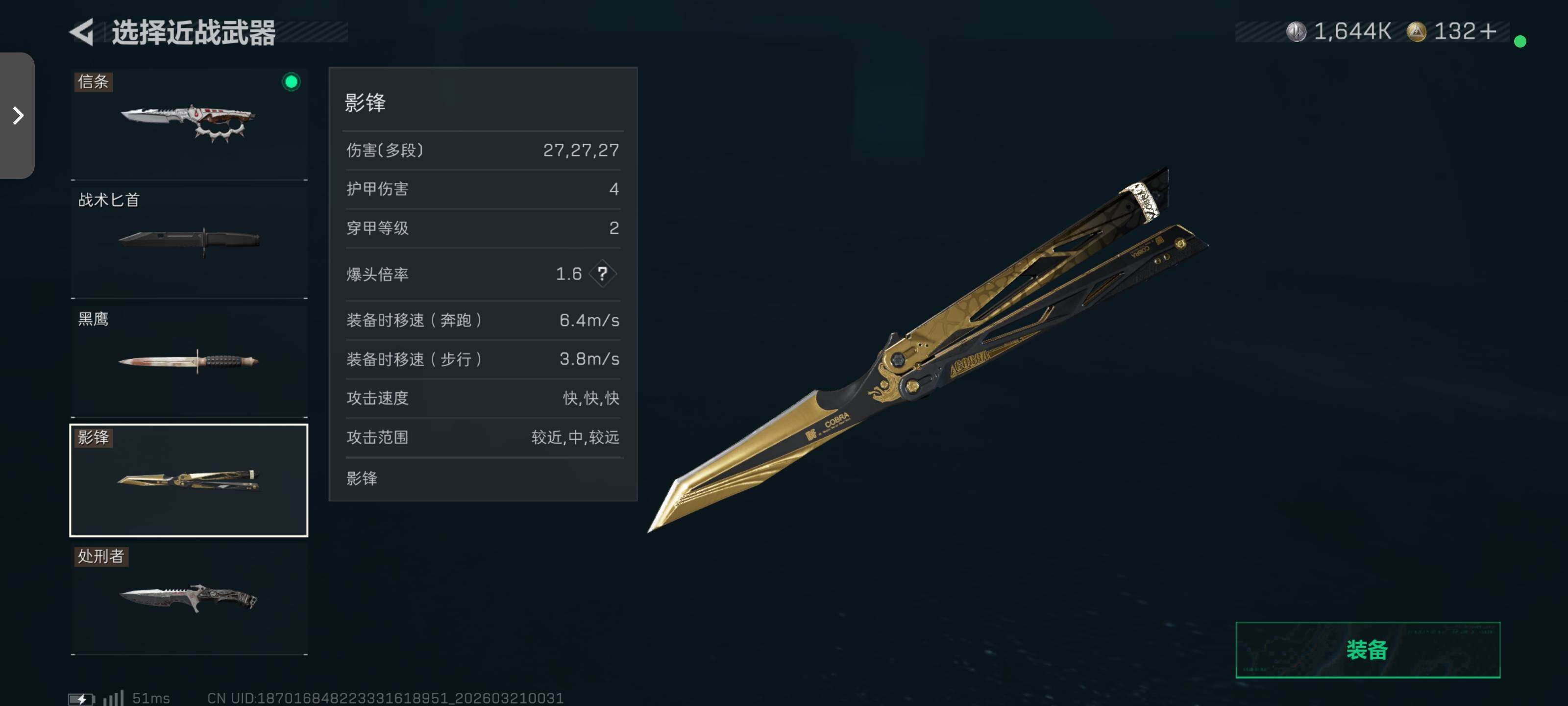Click the 攻击范围 attack range row
1568x706 pixels.
tap(483, 437)
